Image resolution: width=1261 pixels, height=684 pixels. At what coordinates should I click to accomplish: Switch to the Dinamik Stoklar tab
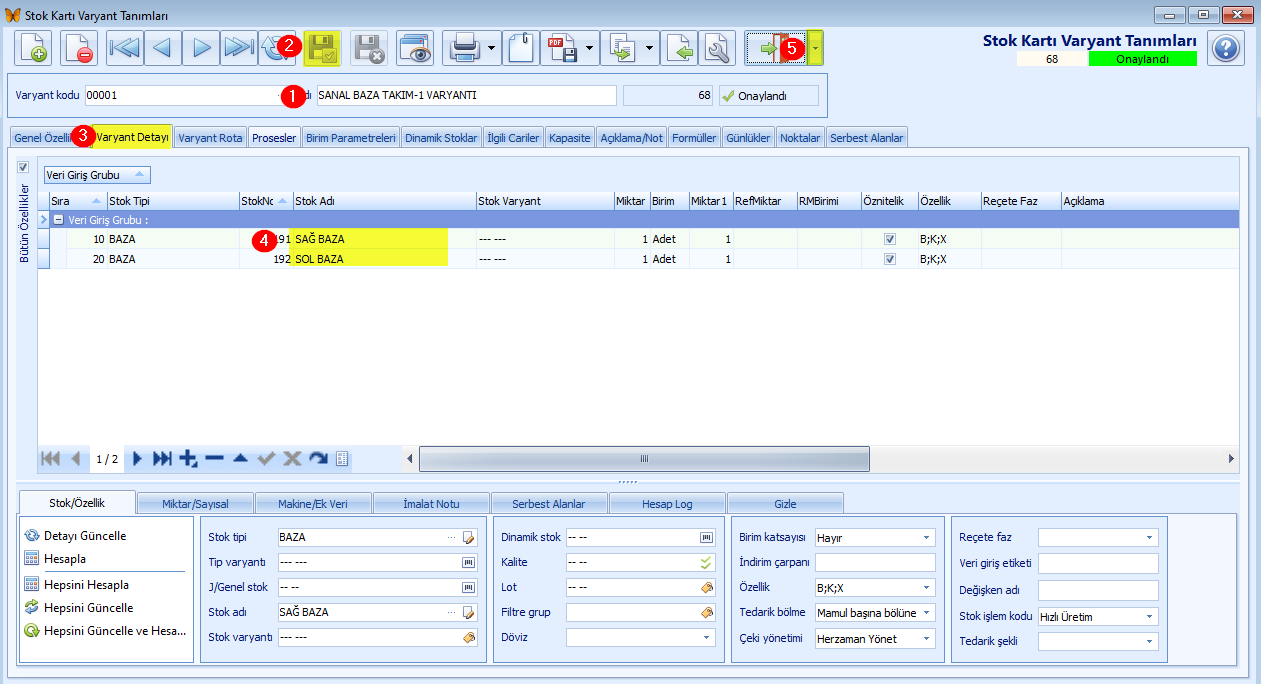tap(441, 138)
